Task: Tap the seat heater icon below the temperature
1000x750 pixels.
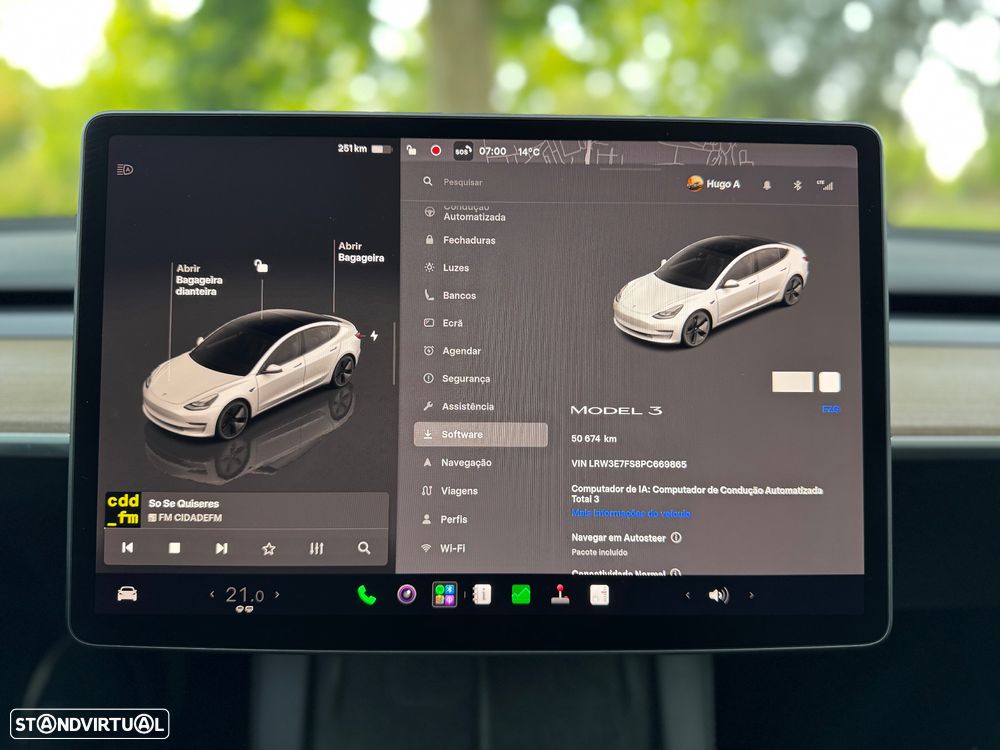Action: pos(244,610)
